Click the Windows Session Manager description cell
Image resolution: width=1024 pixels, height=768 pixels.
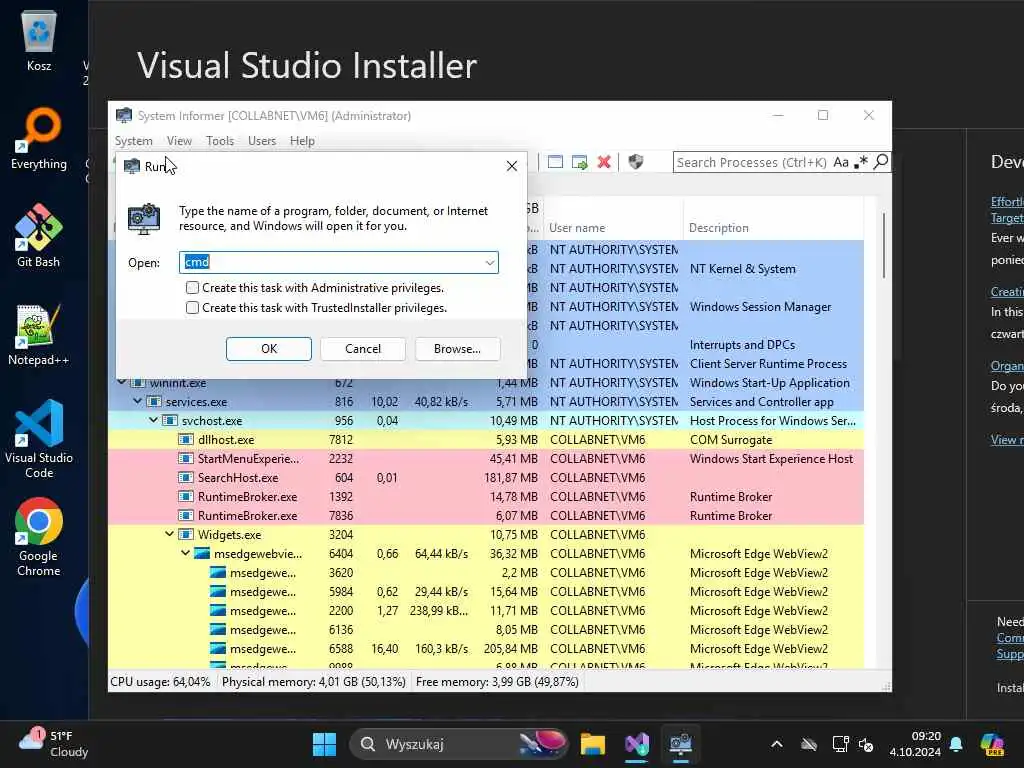[760, 306]
